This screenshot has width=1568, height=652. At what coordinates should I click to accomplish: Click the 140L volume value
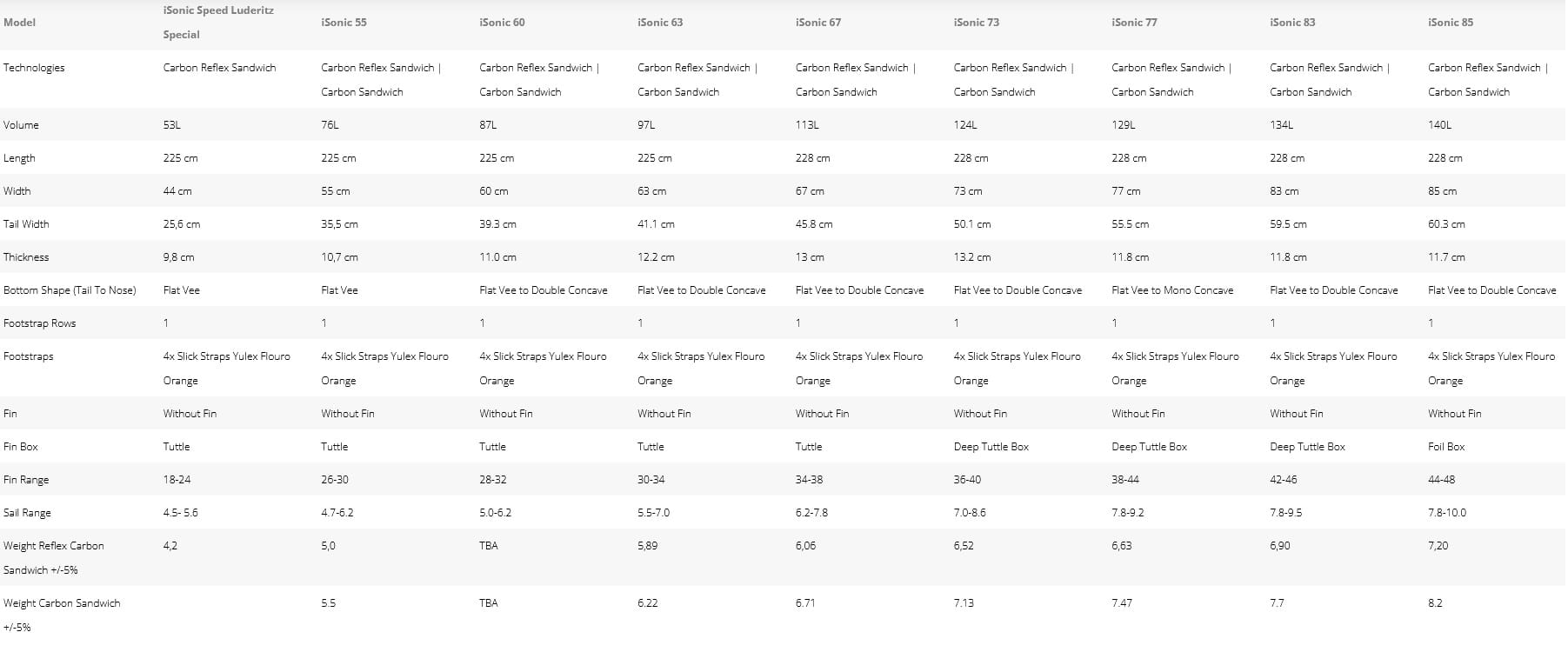pyautogui.click(x=1439, y=125)
